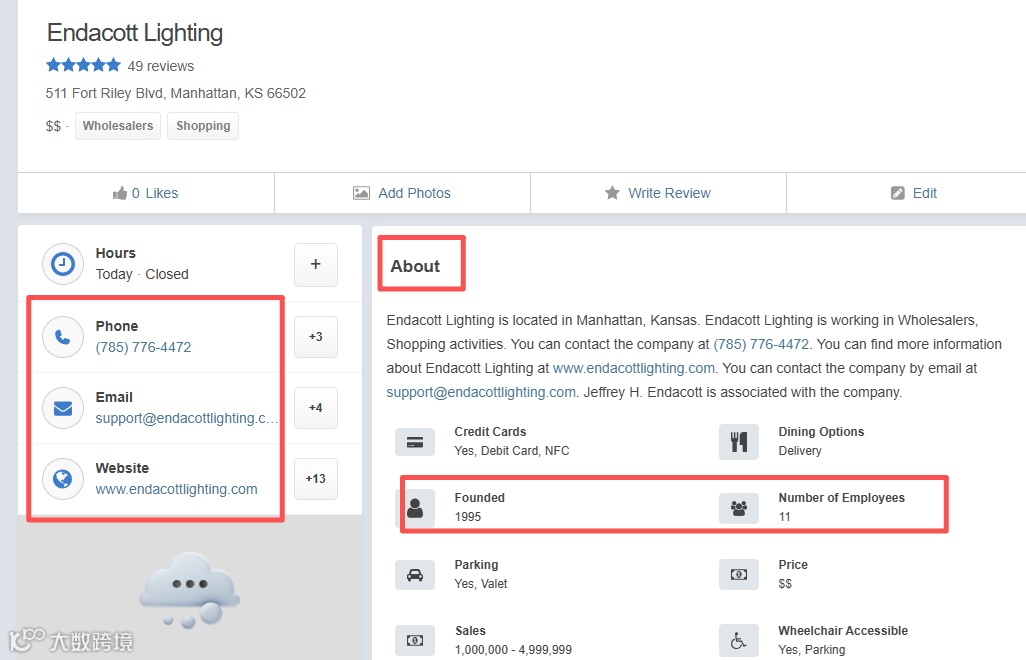Open Write Review
This screenshot has width=1026, height=660.
click(658, 193)
